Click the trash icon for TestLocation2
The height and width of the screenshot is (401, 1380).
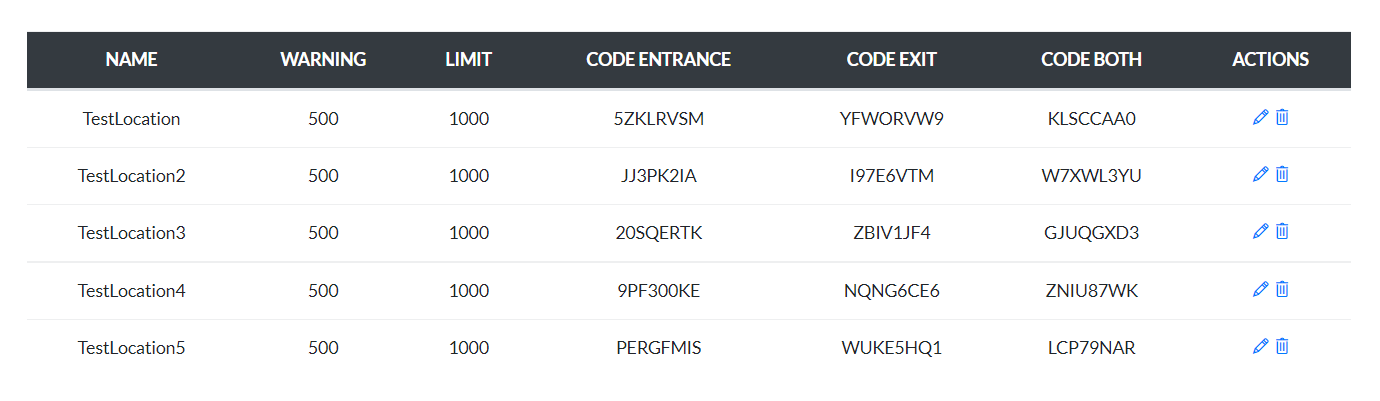click(x=1282, y=175)
